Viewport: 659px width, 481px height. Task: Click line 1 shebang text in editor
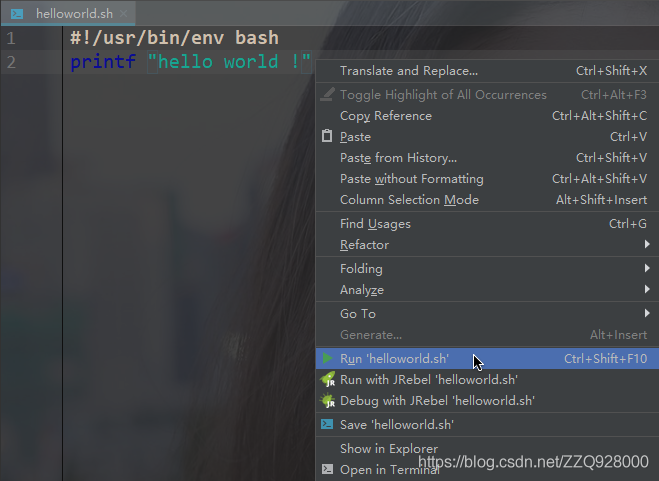tap(174, 38)
